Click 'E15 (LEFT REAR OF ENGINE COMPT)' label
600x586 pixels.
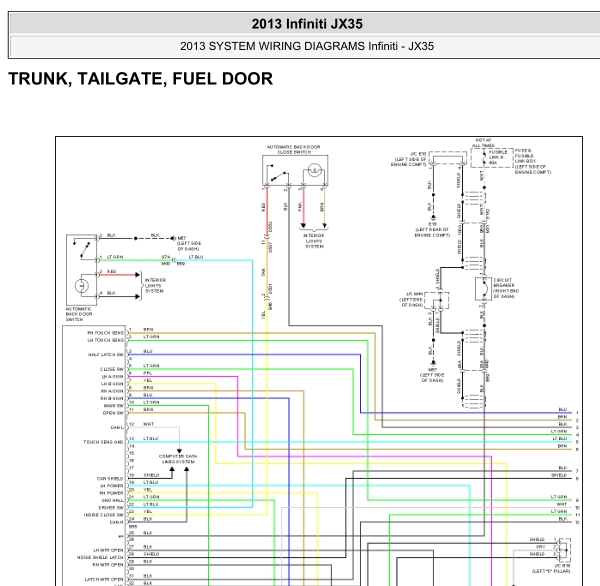(x=432, y=230)
